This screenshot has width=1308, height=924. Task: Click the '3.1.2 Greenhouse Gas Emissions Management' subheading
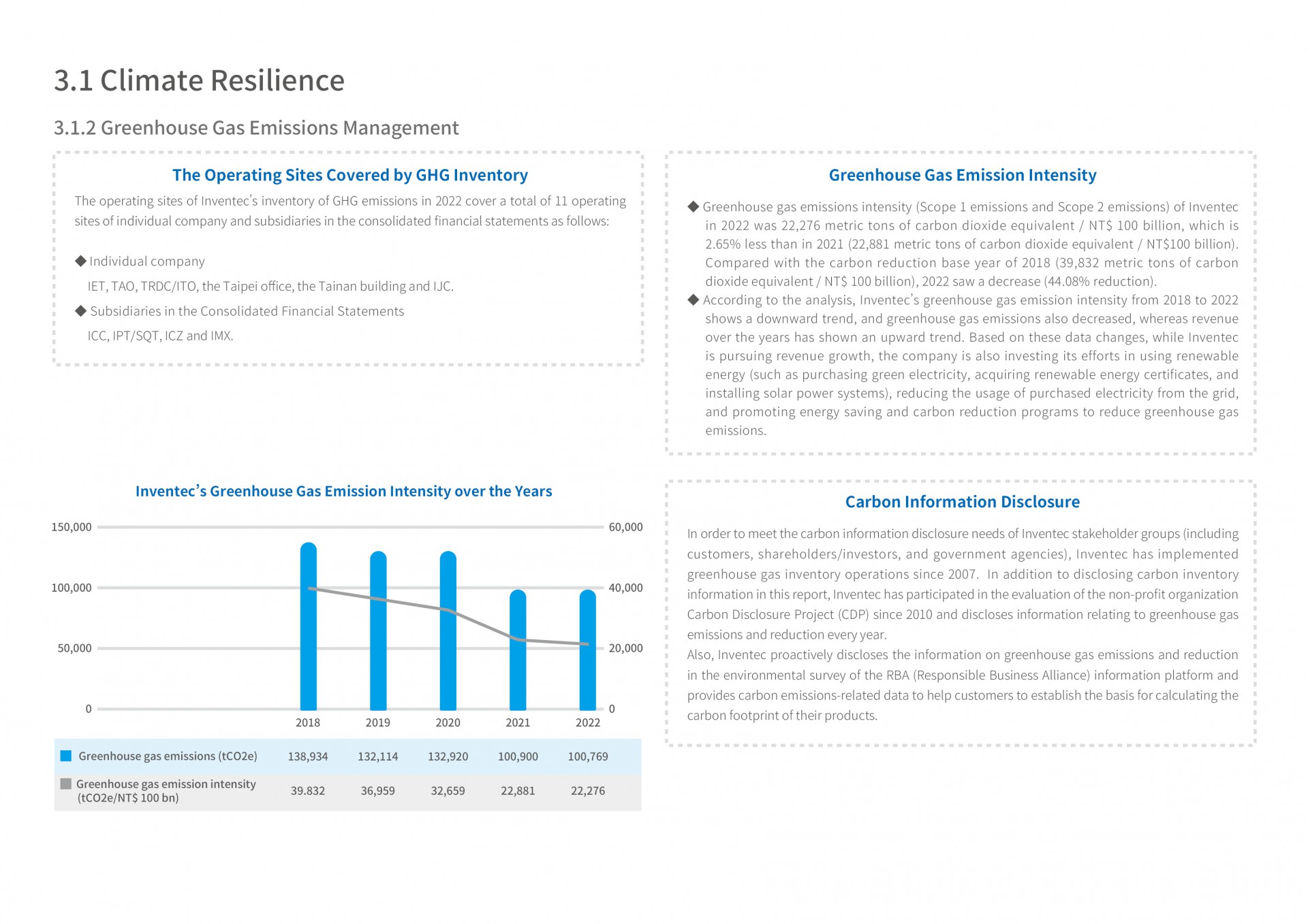[x=256, y=128]
